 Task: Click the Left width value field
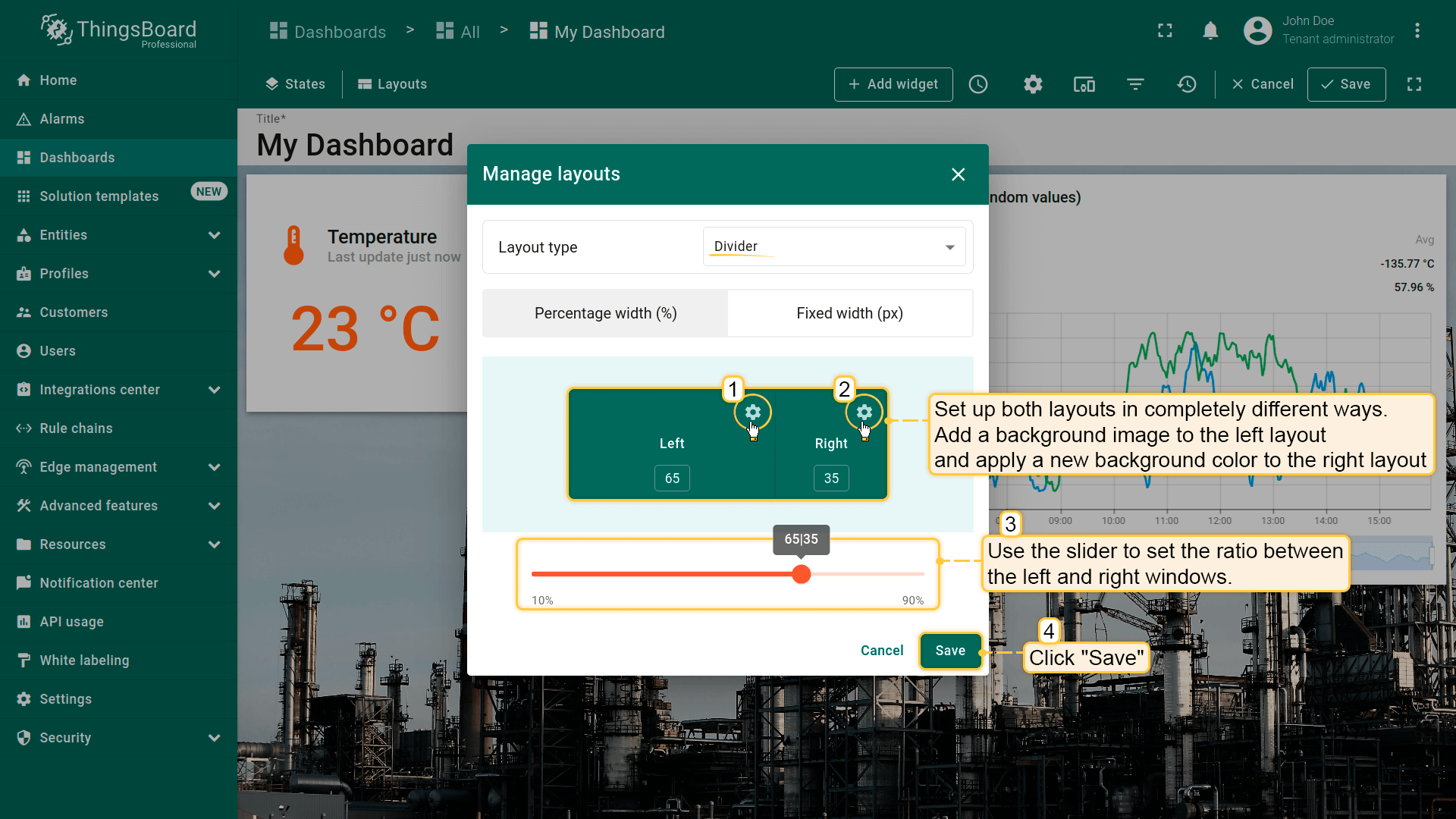(x=672, y=479)
